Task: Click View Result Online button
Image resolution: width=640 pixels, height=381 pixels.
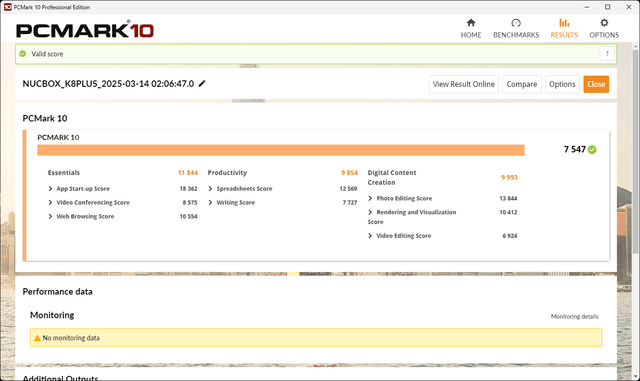Action: coord(464,84)
